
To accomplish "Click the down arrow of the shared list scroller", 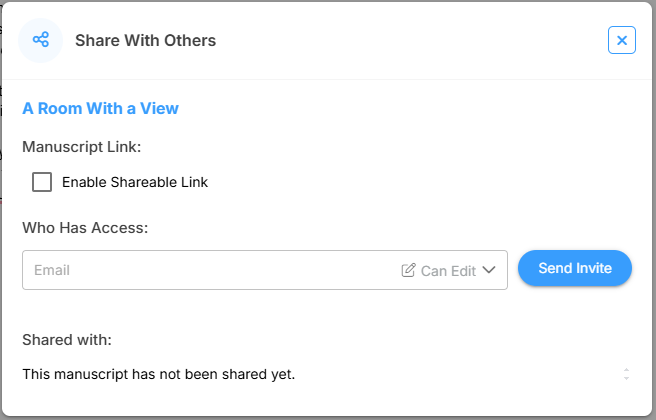I will pos(626,379).
